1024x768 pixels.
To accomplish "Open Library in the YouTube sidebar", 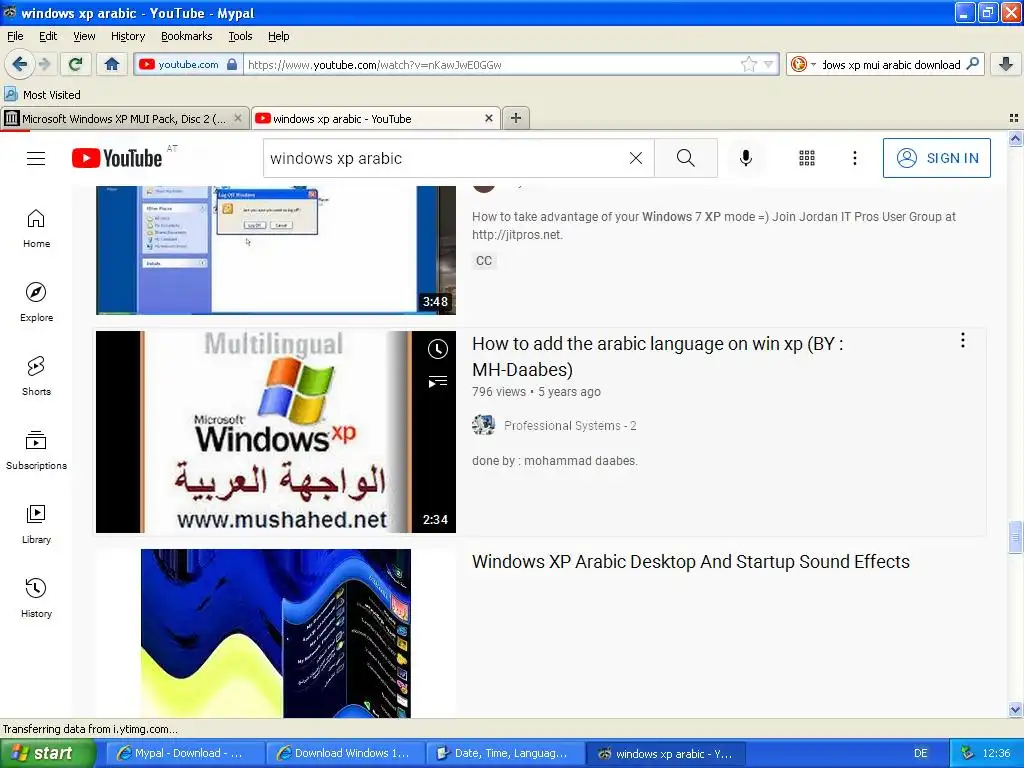I will pos(36,524).
